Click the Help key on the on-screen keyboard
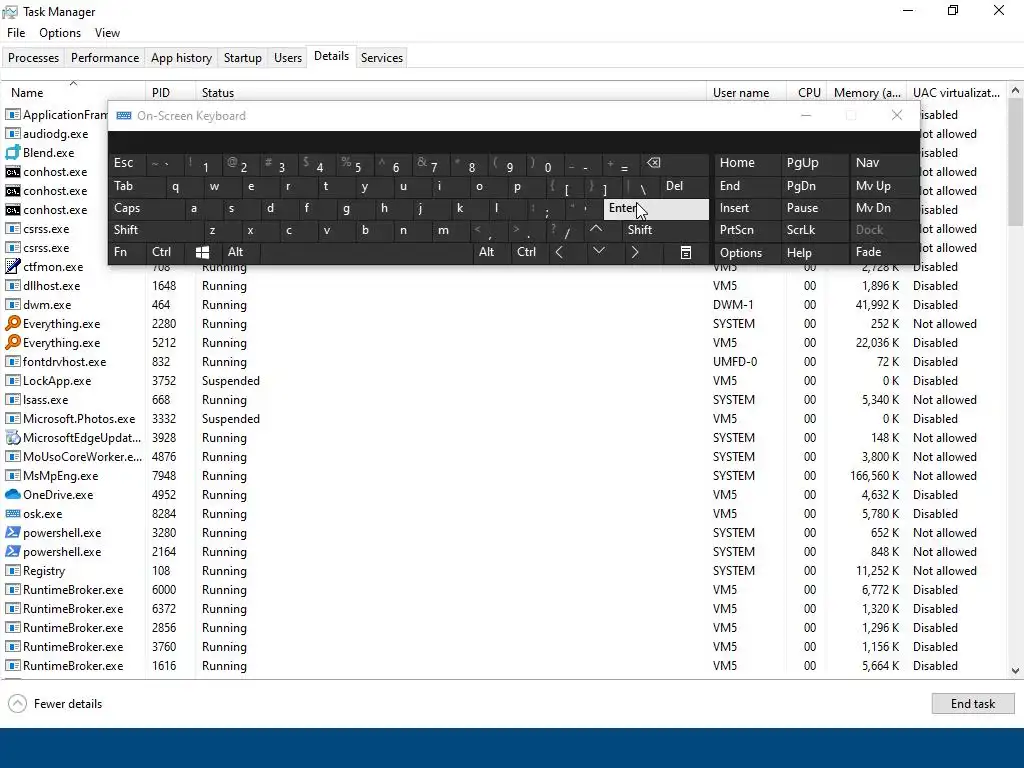The height and width of the screenshot is (768, 1024). point(815,252)
